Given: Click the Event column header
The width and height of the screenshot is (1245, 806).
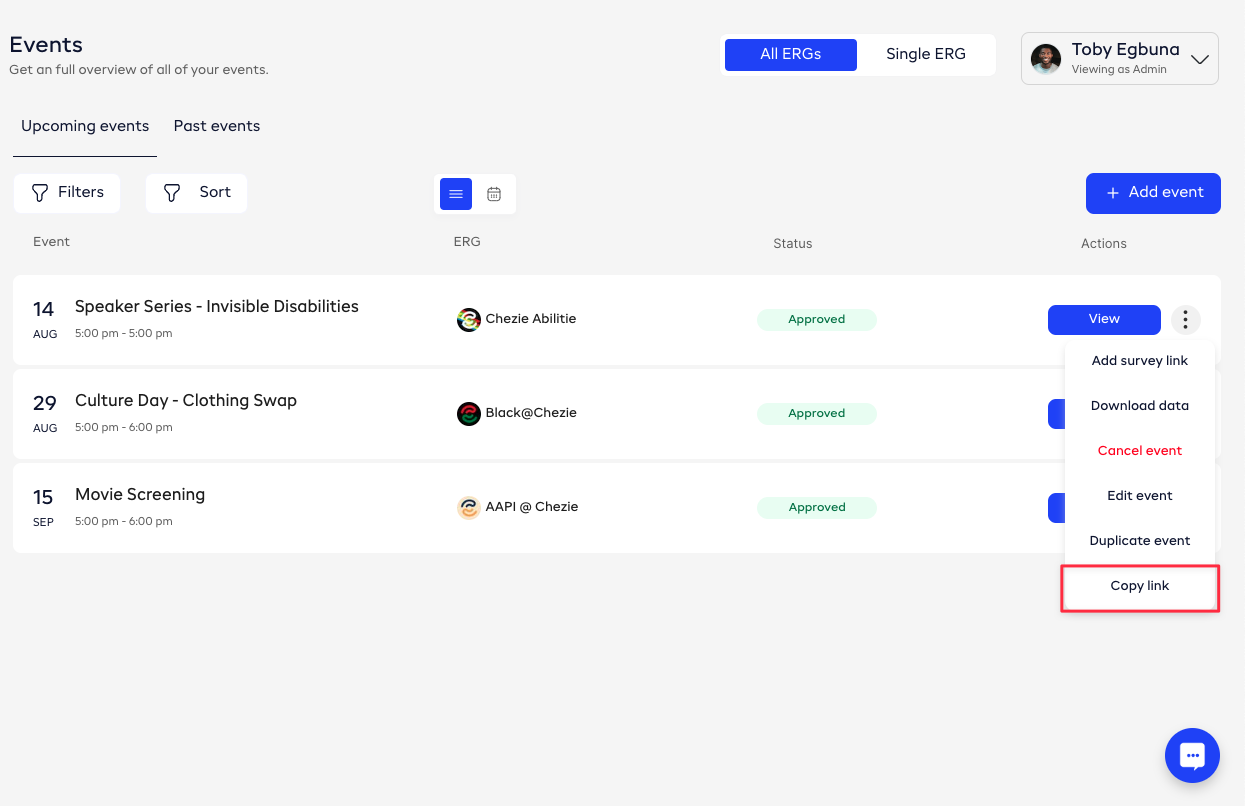Looking at the screenshot, I should 51,242.
